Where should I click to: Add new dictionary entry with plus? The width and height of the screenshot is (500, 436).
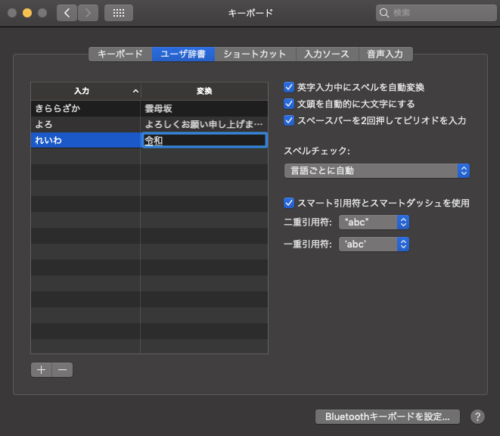pyautogui.click(x=41, y=370)
